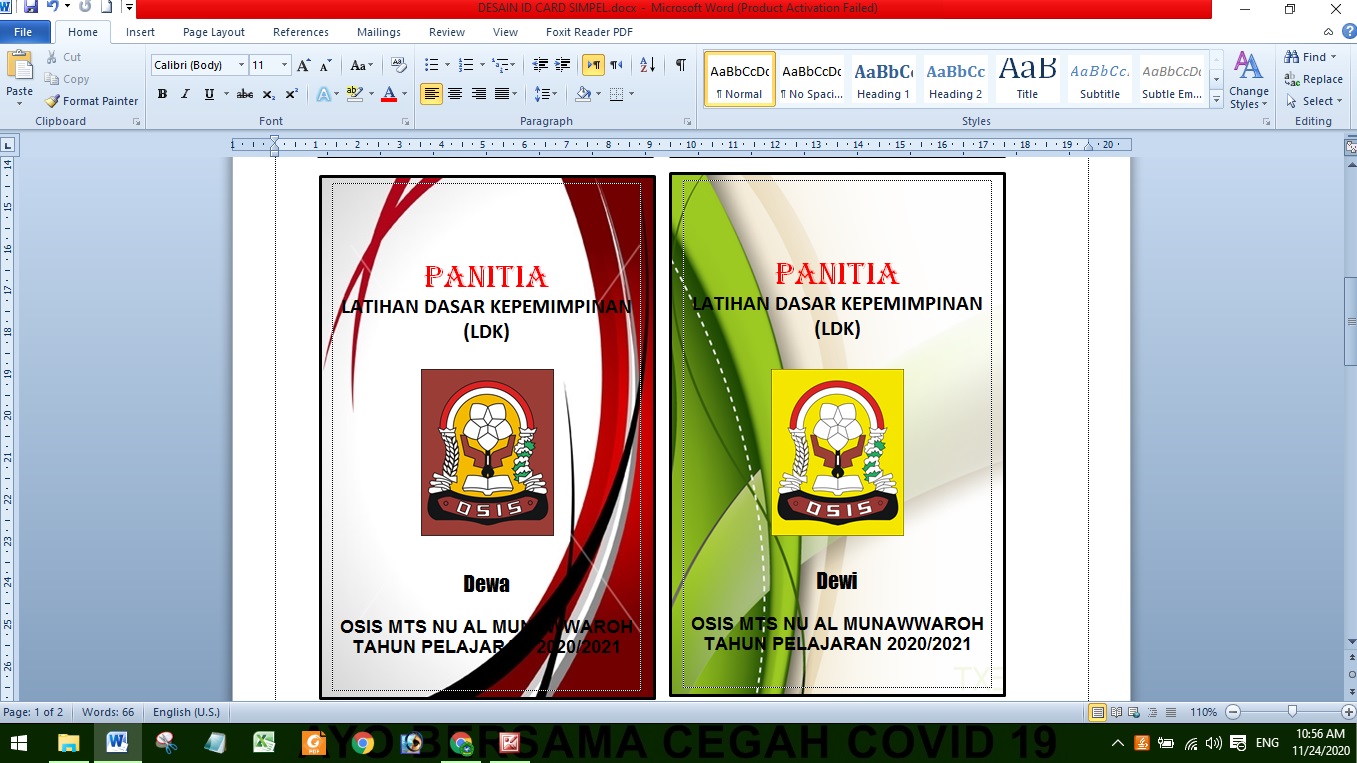Open the font size dropdown
The height and width of the screenshot is (763, 1357).
coord(285,65)
